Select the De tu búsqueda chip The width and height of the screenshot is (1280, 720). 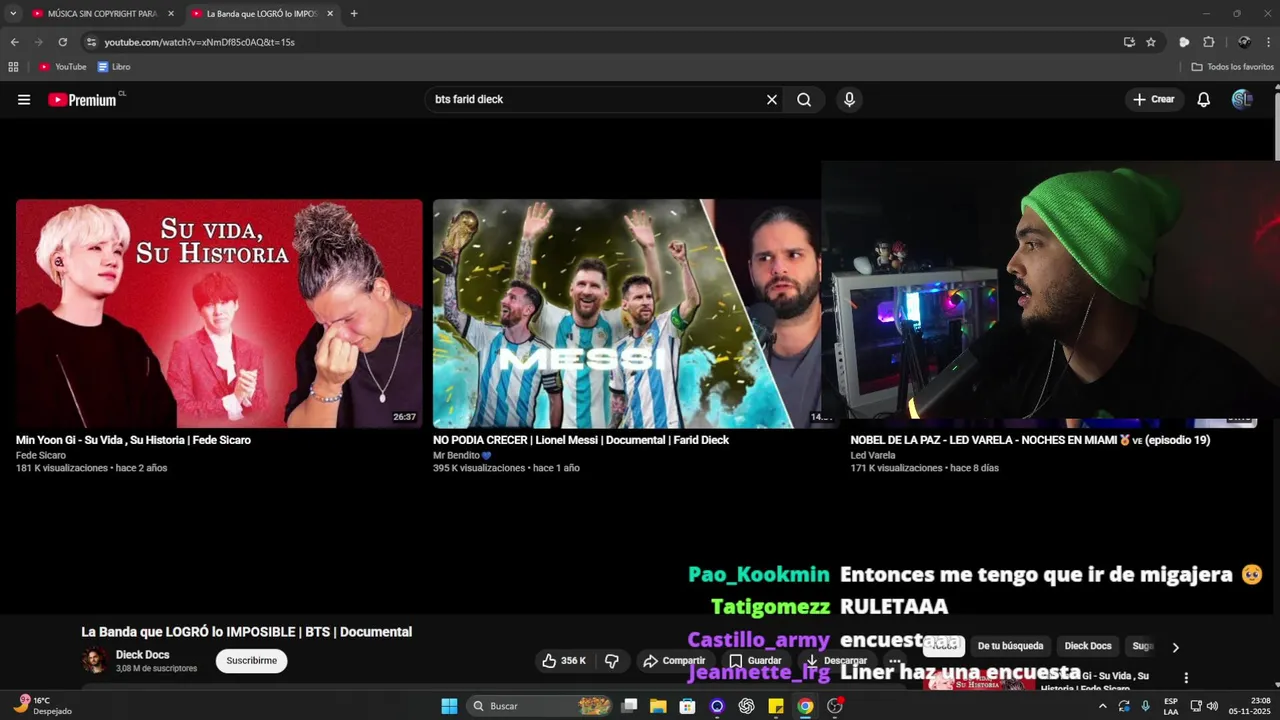1010,646
